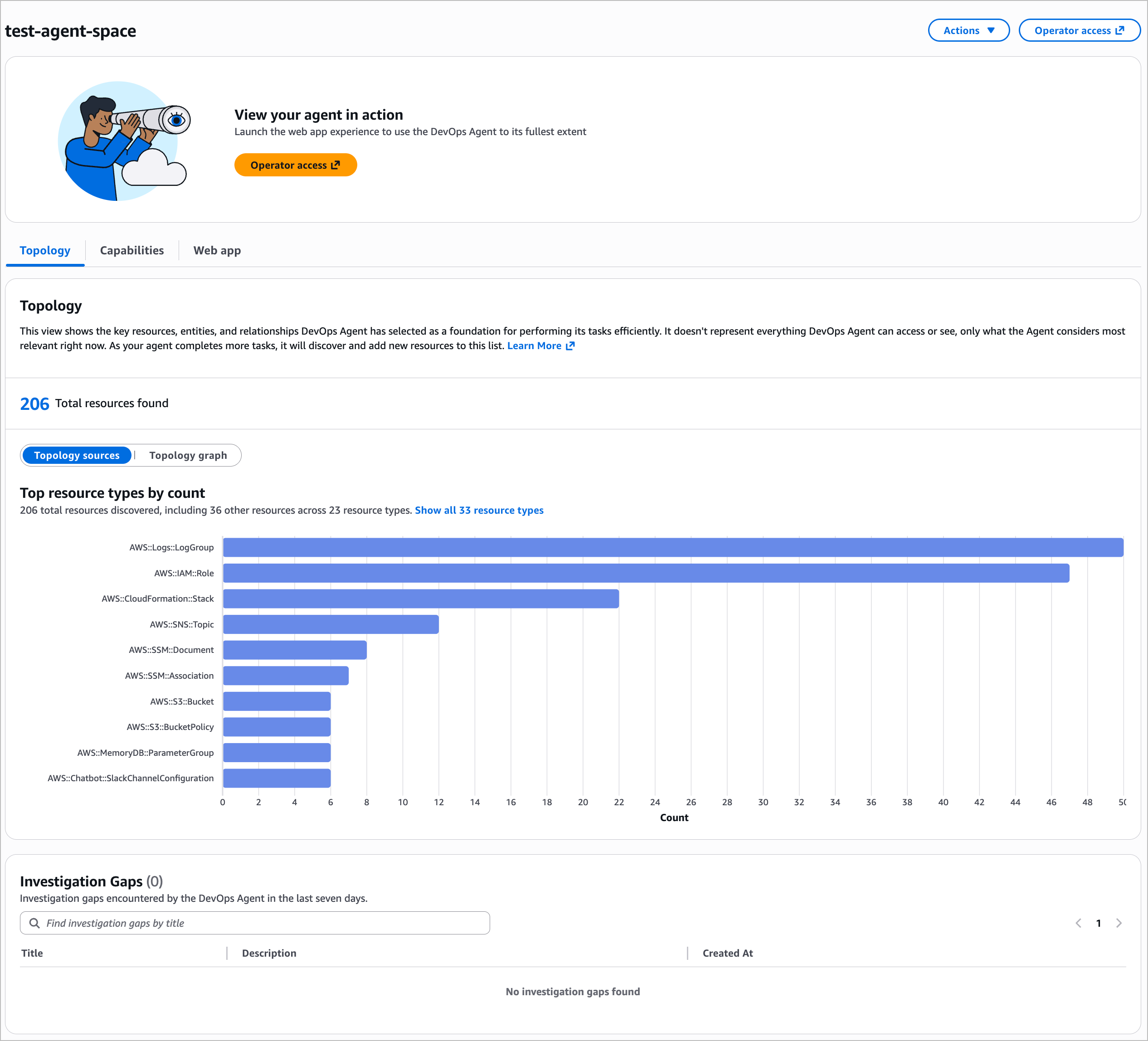Go to next page arrow
Viewport: 1148px width, 1041px height.
(x=1119, y=923)
